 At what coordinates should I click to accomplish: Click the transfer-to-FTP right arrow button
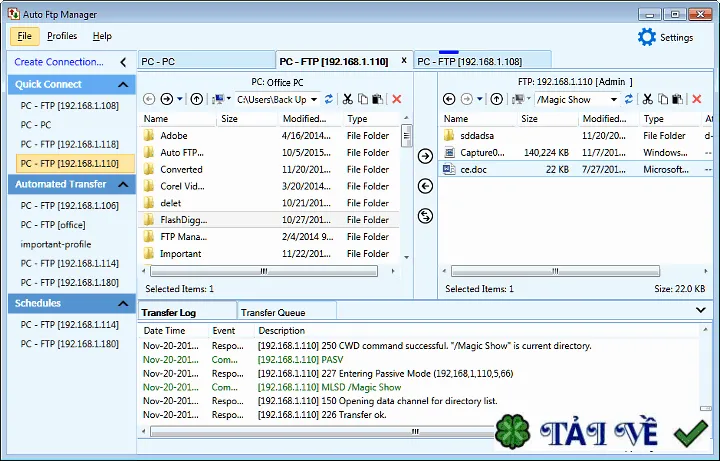point(425,156)
